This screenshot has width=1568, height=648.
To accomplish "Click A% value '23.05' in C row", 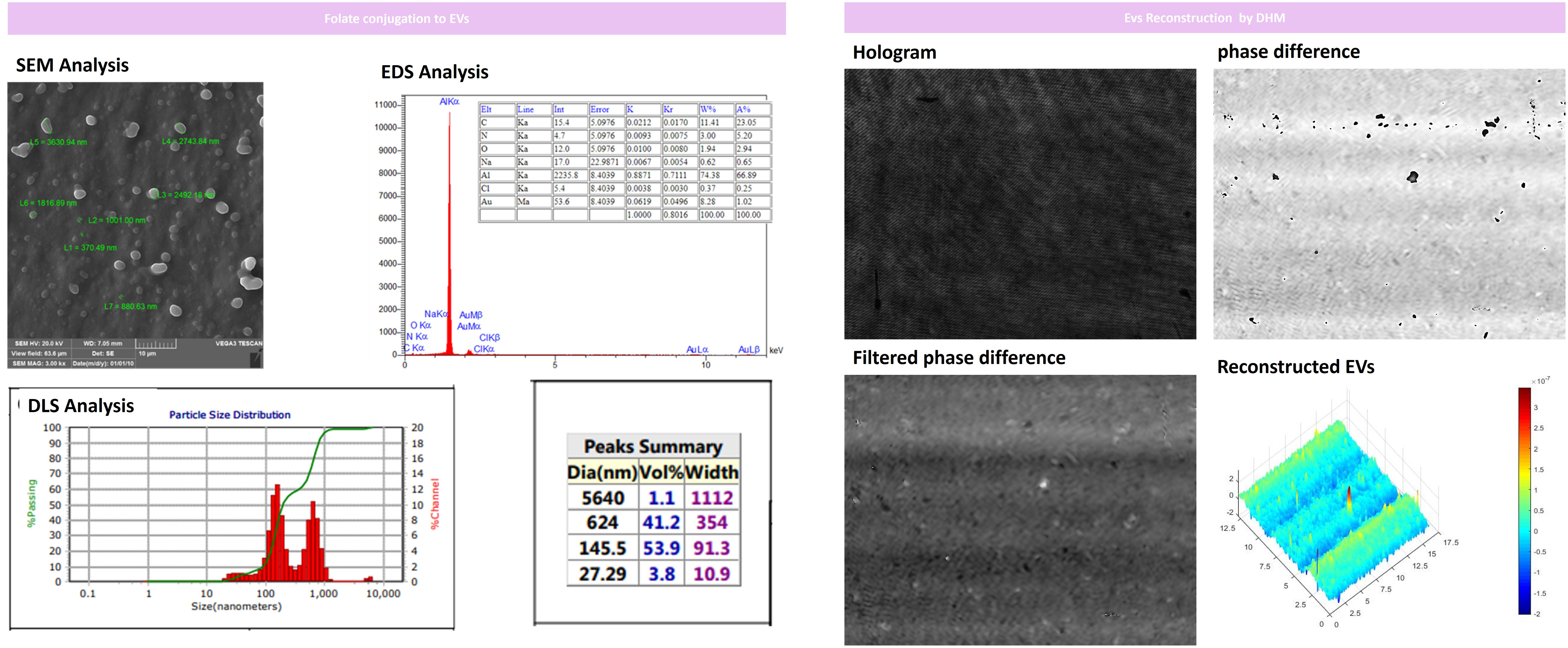I will point(746,122).
